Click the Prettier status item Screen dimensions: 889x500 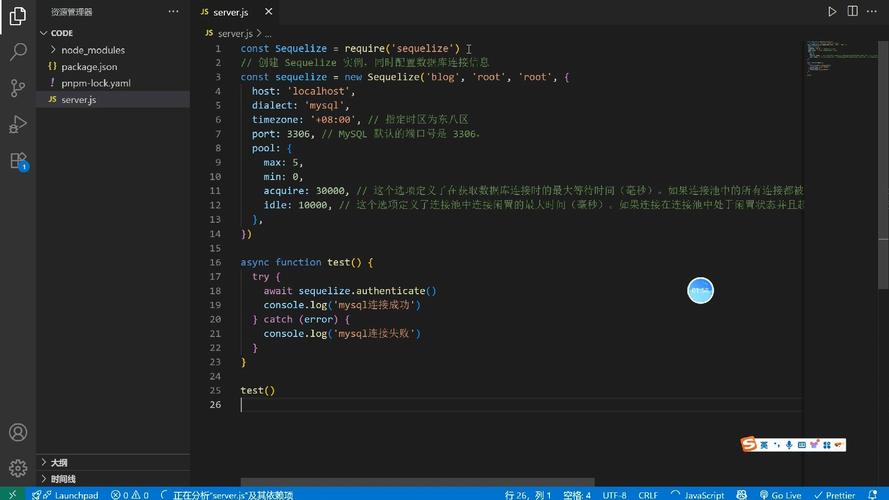[835, 495]
